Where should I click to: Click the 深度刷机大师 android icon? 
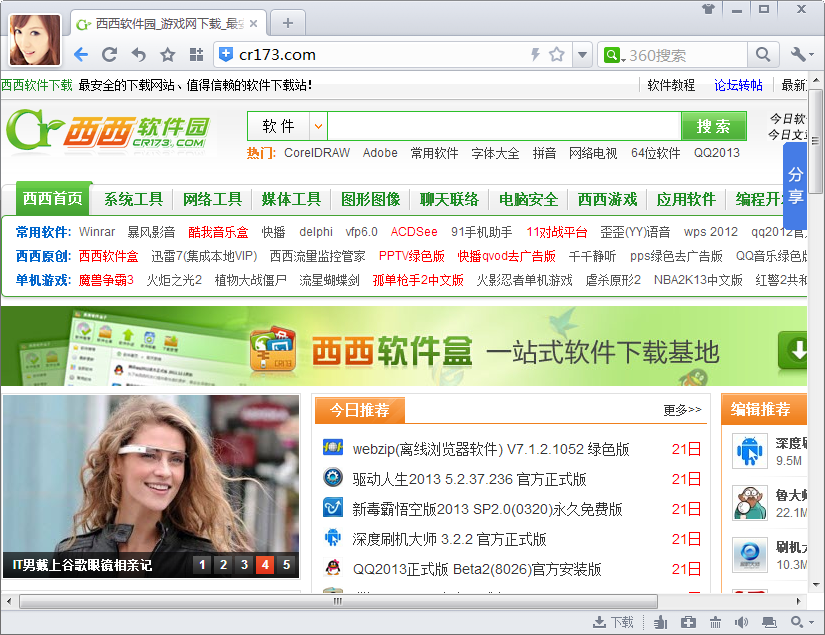(x=333, y=537)
